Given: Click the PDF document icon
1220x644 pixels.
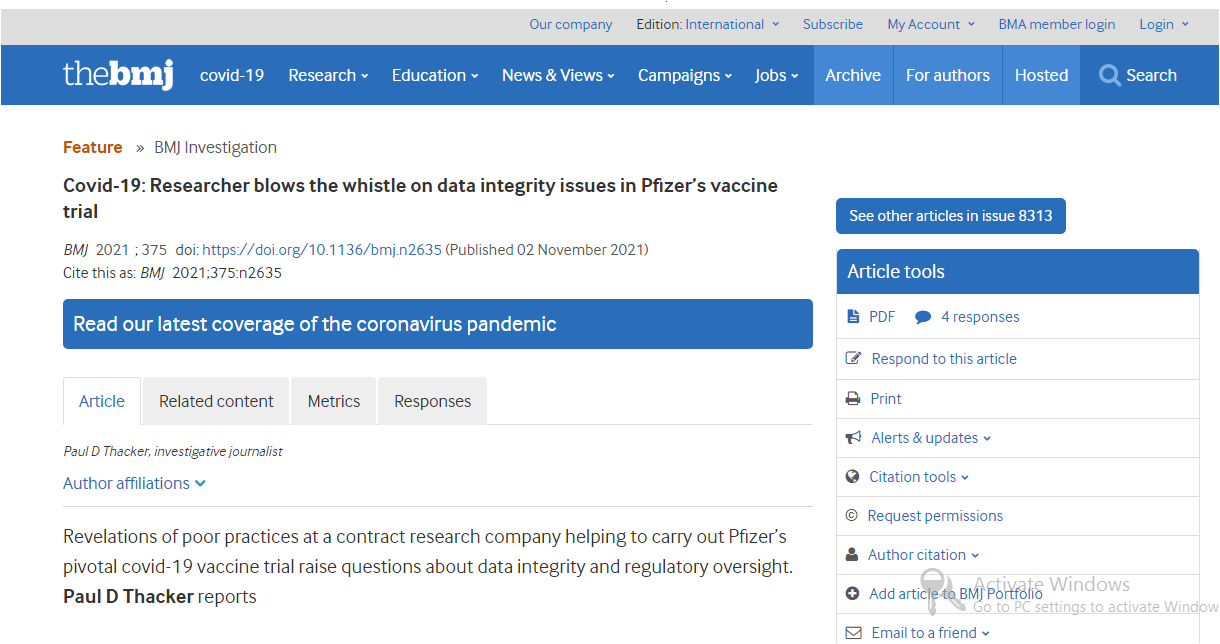Looking at the screenshot, I should pos(853,317).
